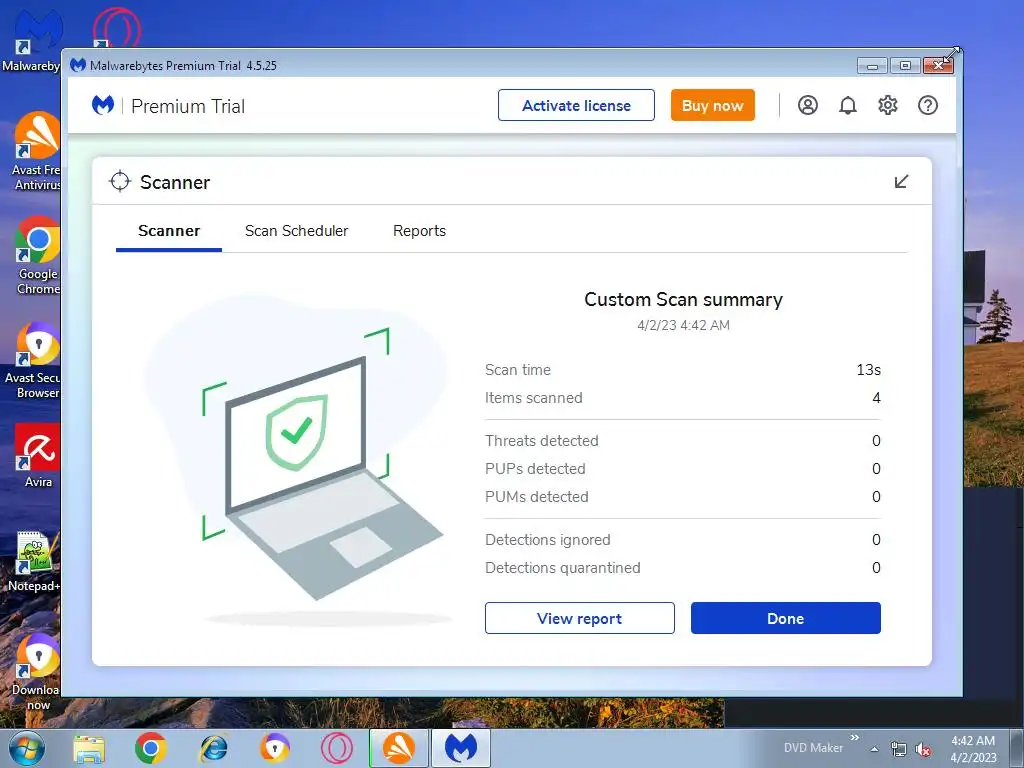Launch Chrome from the taskbar
This screenshot has height=768, width=1024.
tap(151, 748)
